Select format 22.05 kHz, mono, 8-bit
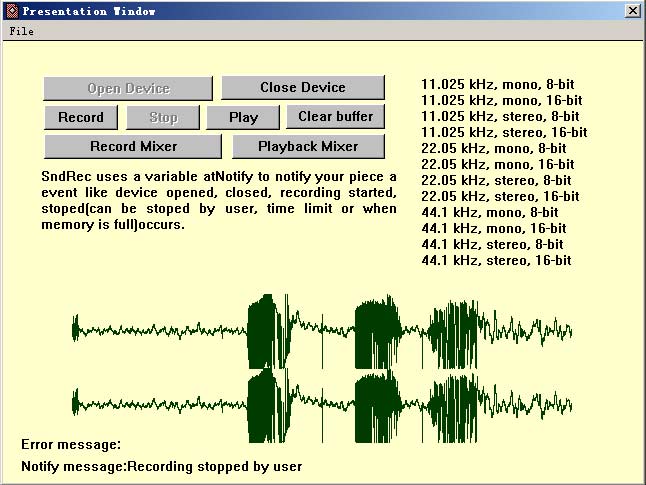Screen dimensions: 646x485 (x=494, y=148)
